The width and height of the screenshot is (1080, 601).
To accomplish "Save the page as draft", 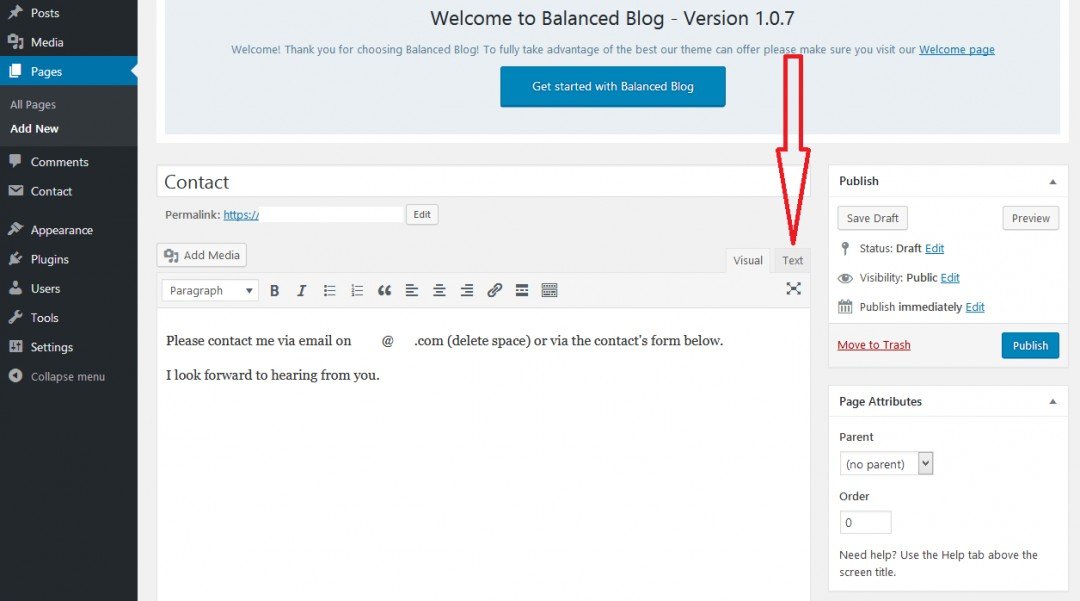I will 872,218.
